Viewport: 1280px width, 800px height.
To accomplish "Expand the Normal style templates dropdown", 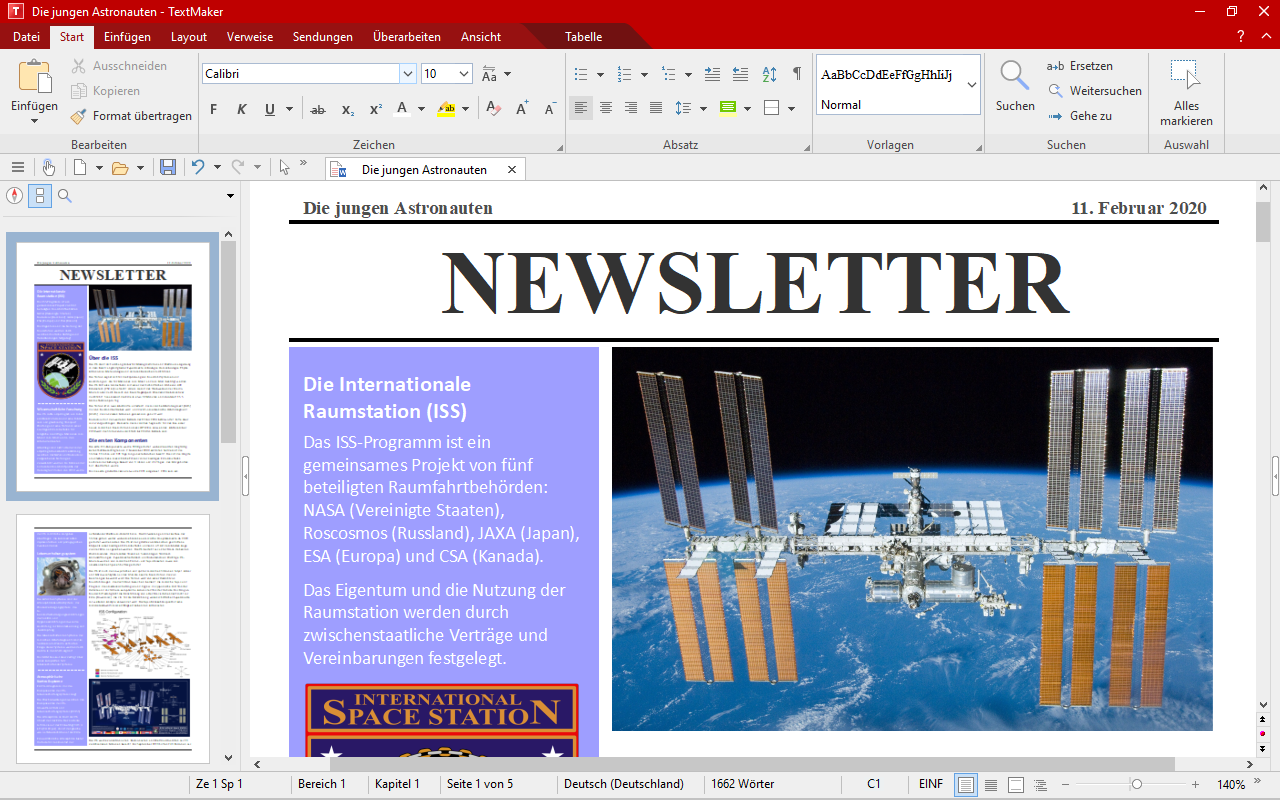I will tap(971, 85).
